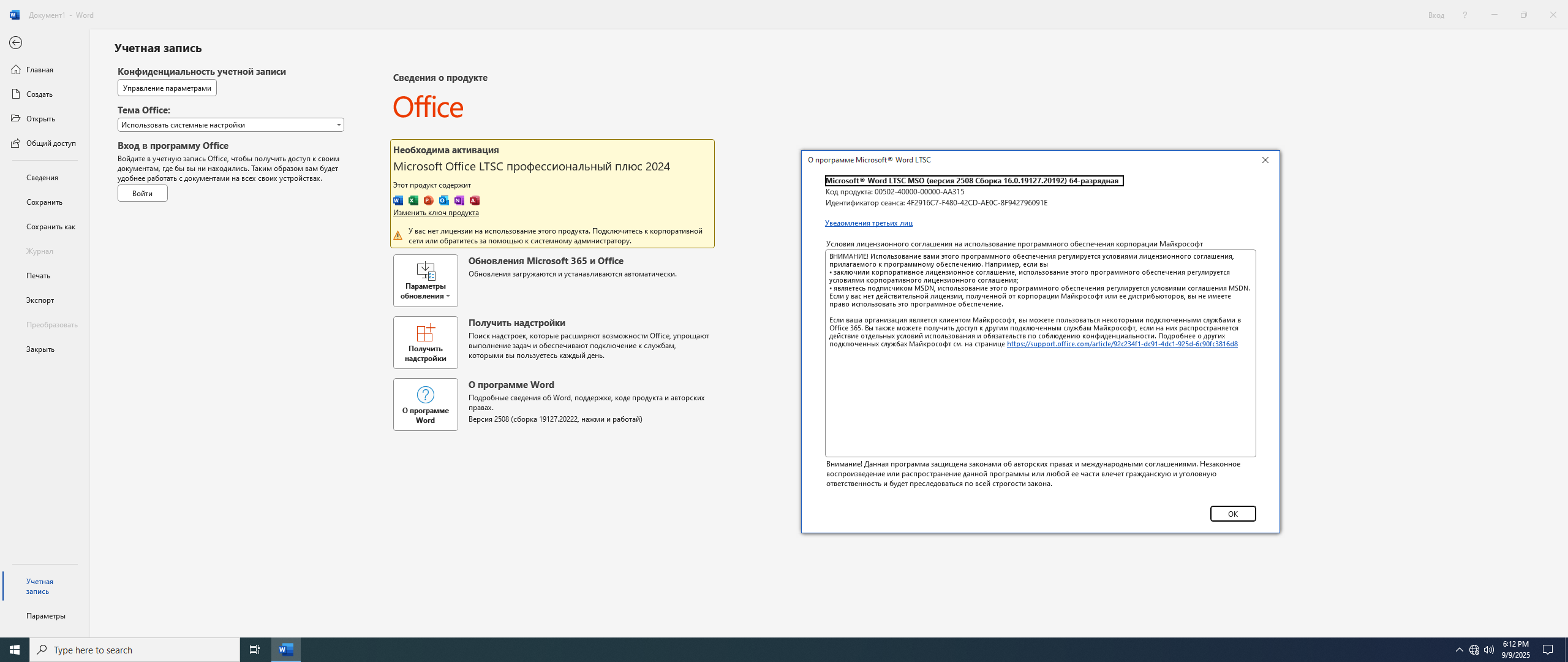Click the Office logo heading
This screenshot has height=662, width=1568.
(428, 107)
